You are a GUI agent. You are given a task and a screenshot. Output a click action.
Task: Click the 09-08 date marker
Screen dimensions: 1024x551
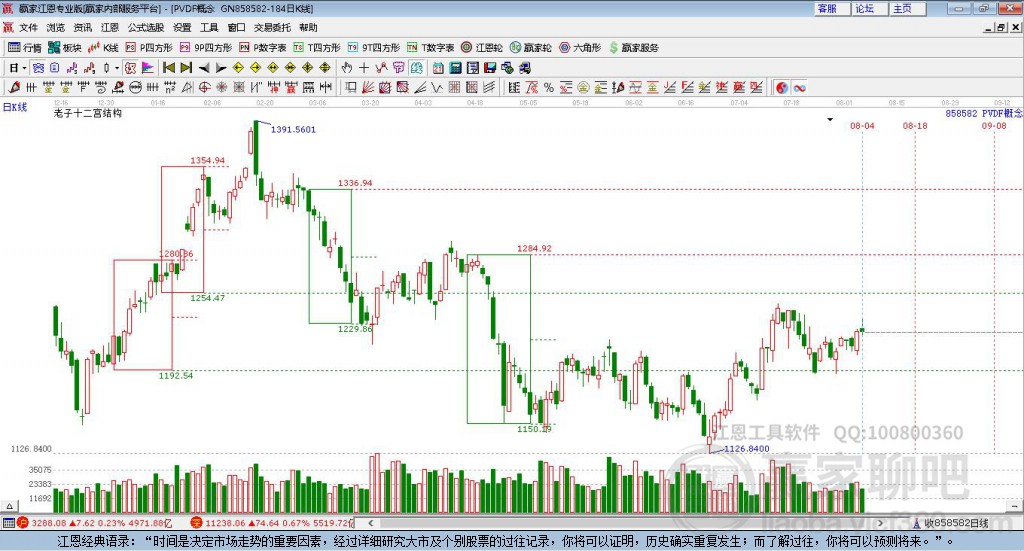(994, 126)
